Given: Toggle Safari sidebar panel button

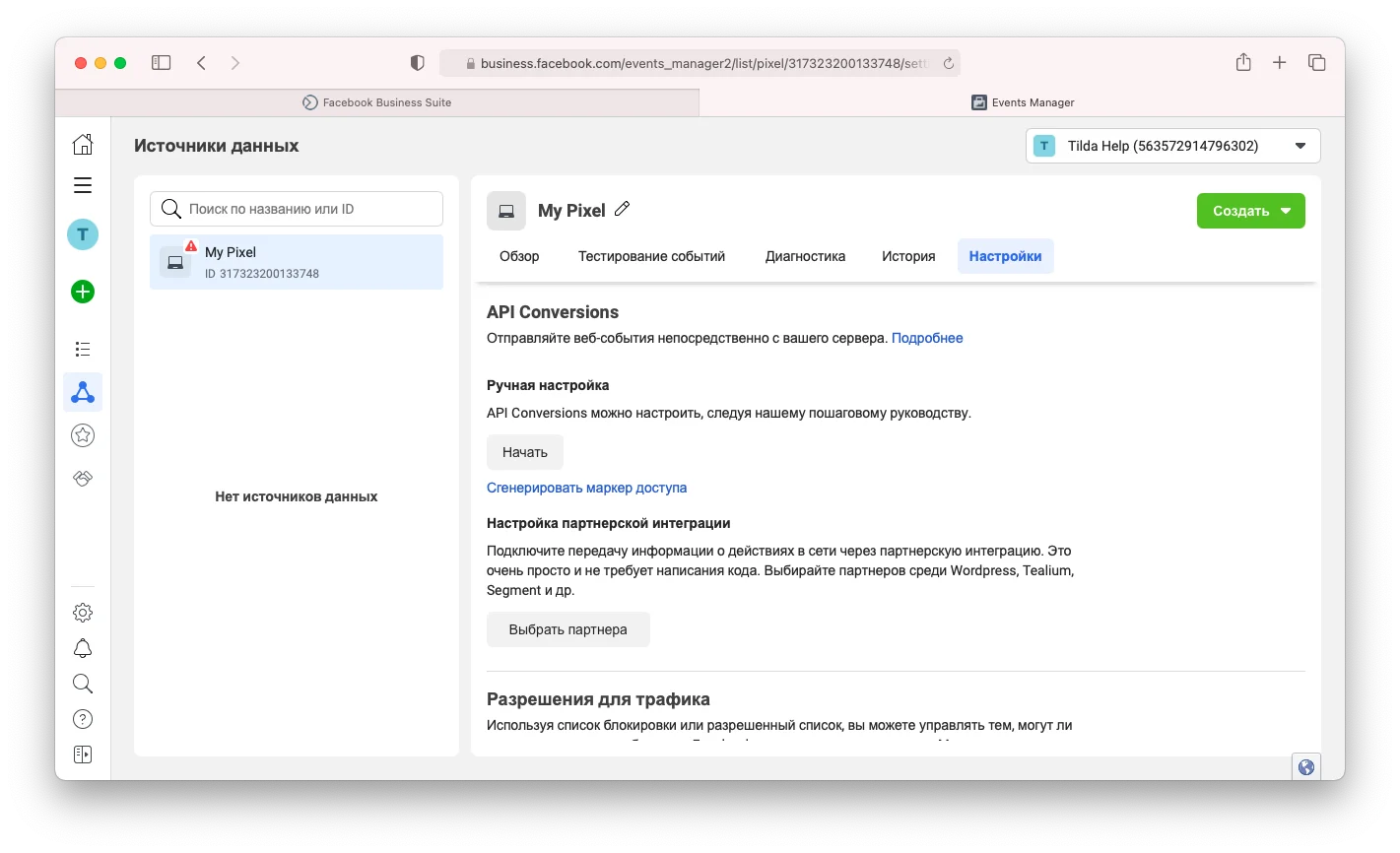Looking at the screenshot, I should coord(162,63).
